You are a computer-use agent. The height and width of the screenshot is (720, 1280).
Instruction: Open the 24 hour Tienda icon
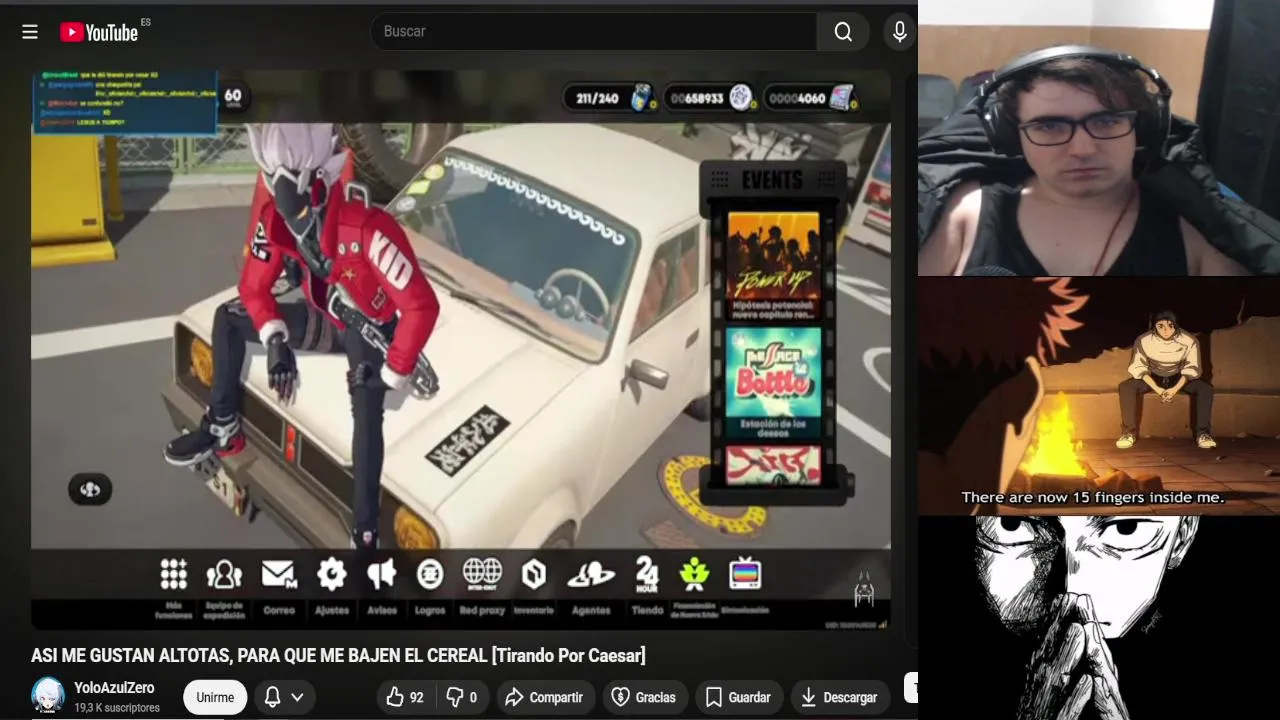(647, 574)
